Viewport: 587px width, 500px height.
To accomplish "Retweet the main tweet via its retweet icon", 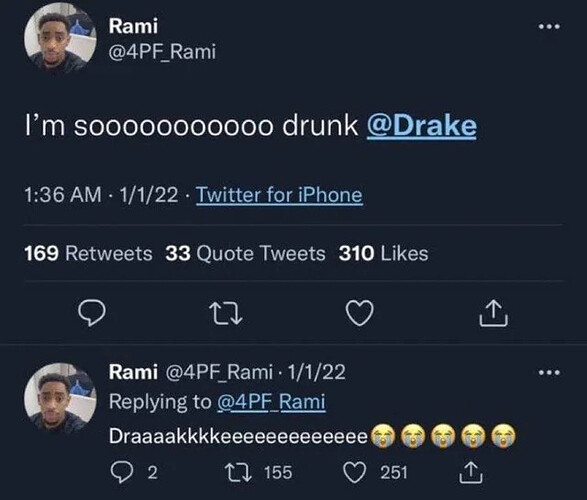I will coord(226,313).
